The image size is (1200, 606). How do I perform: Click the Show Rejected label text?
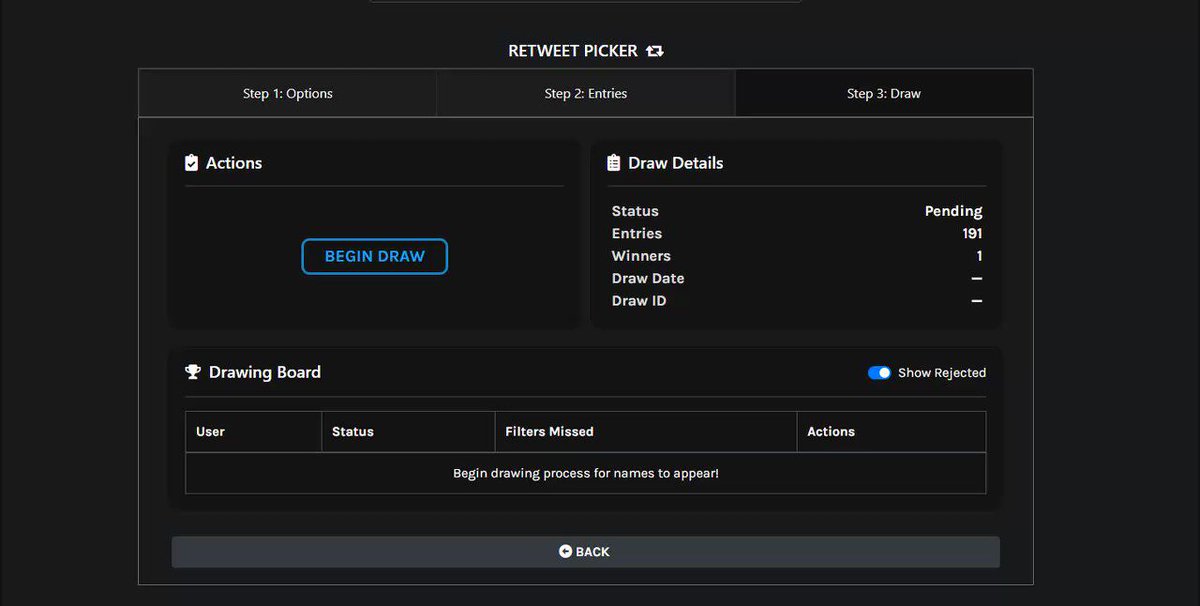point(942,373)
